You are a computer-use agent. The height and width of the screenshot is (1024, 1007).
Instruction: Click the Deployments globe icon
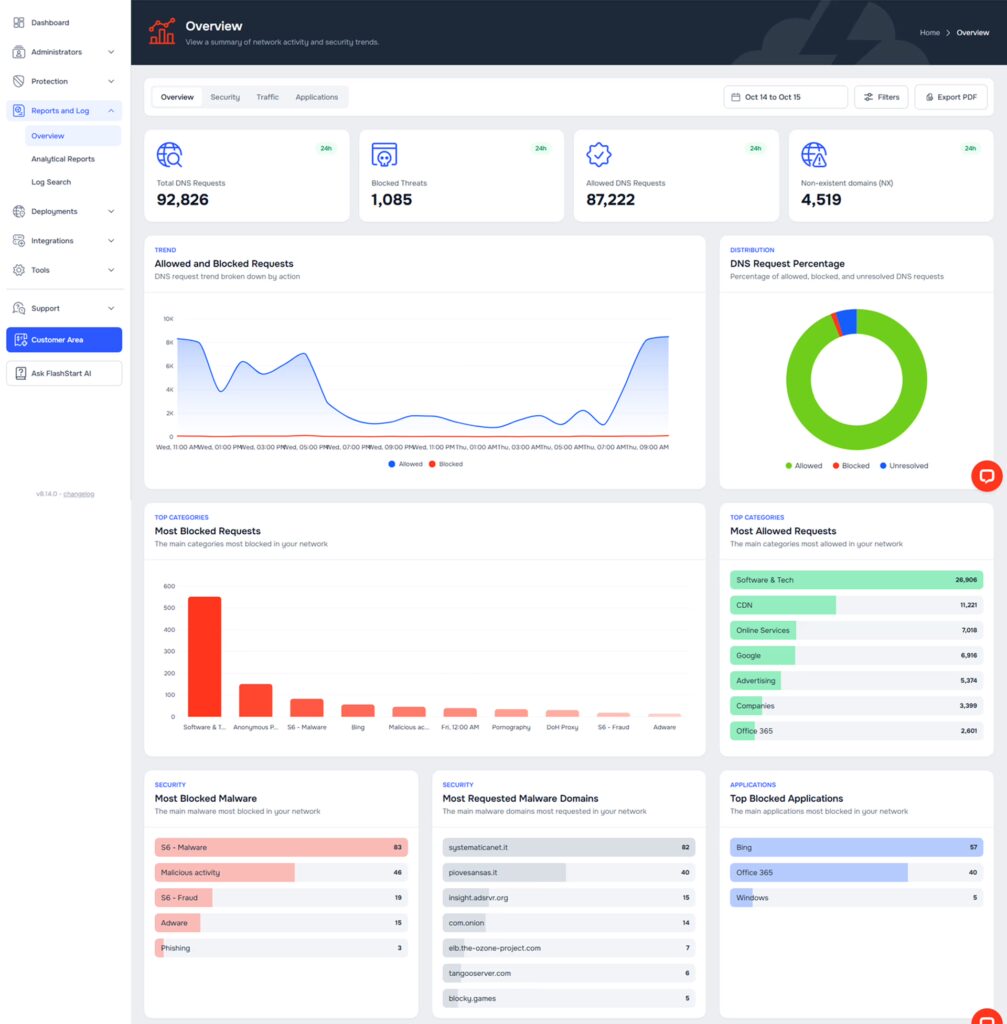[x=18, y=211]
